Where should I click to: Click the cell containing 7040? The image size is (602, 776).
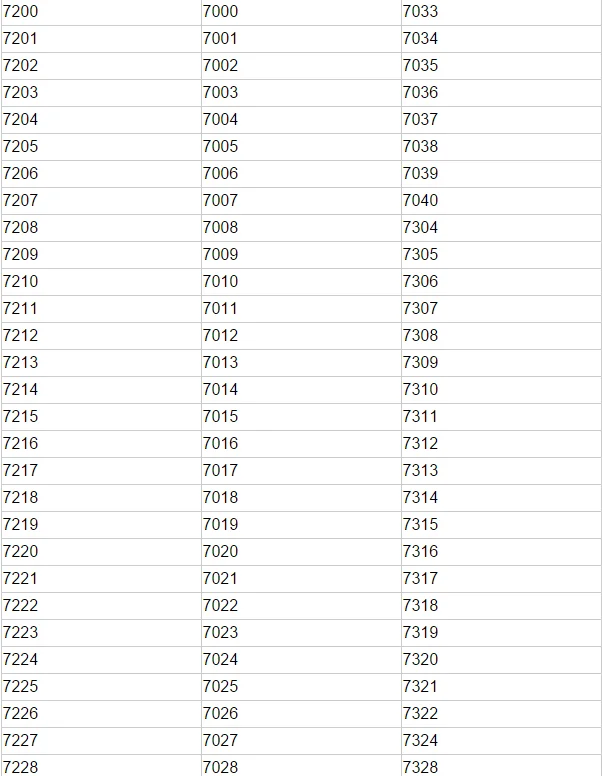click(x=421, y=201)
